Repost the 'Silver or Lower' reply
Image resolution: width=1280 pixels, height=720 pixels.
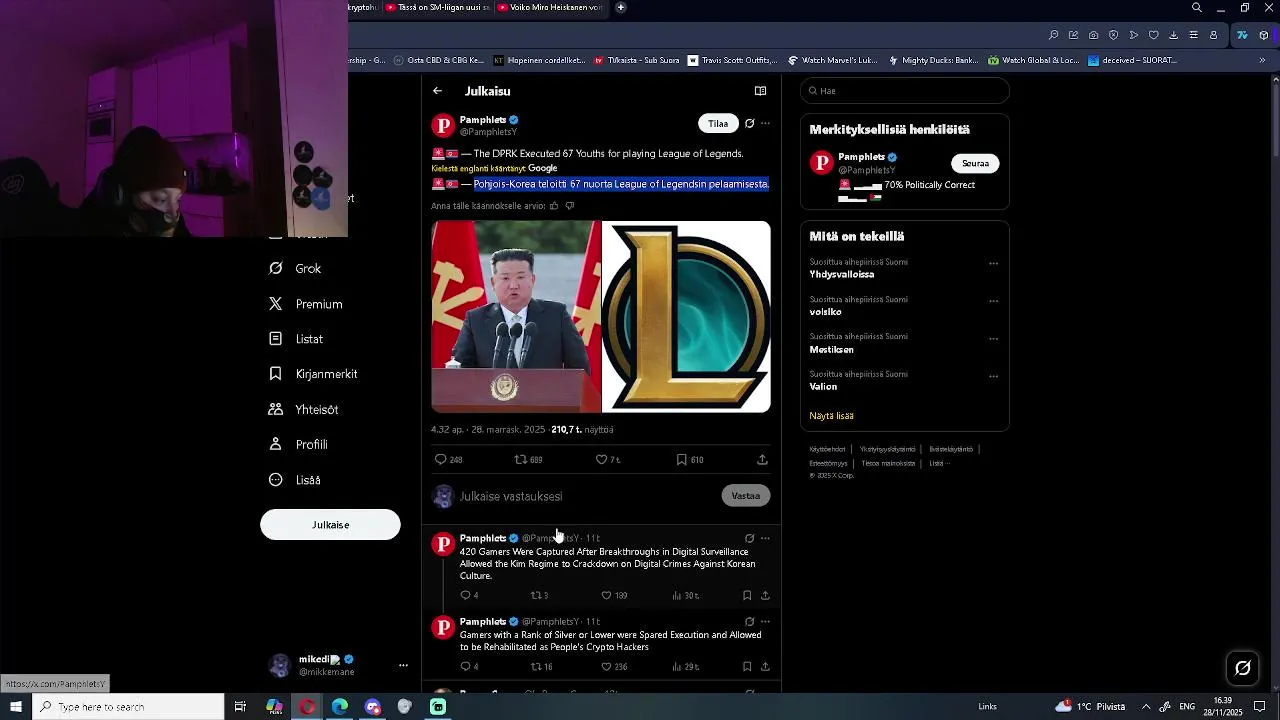[541, 667]
